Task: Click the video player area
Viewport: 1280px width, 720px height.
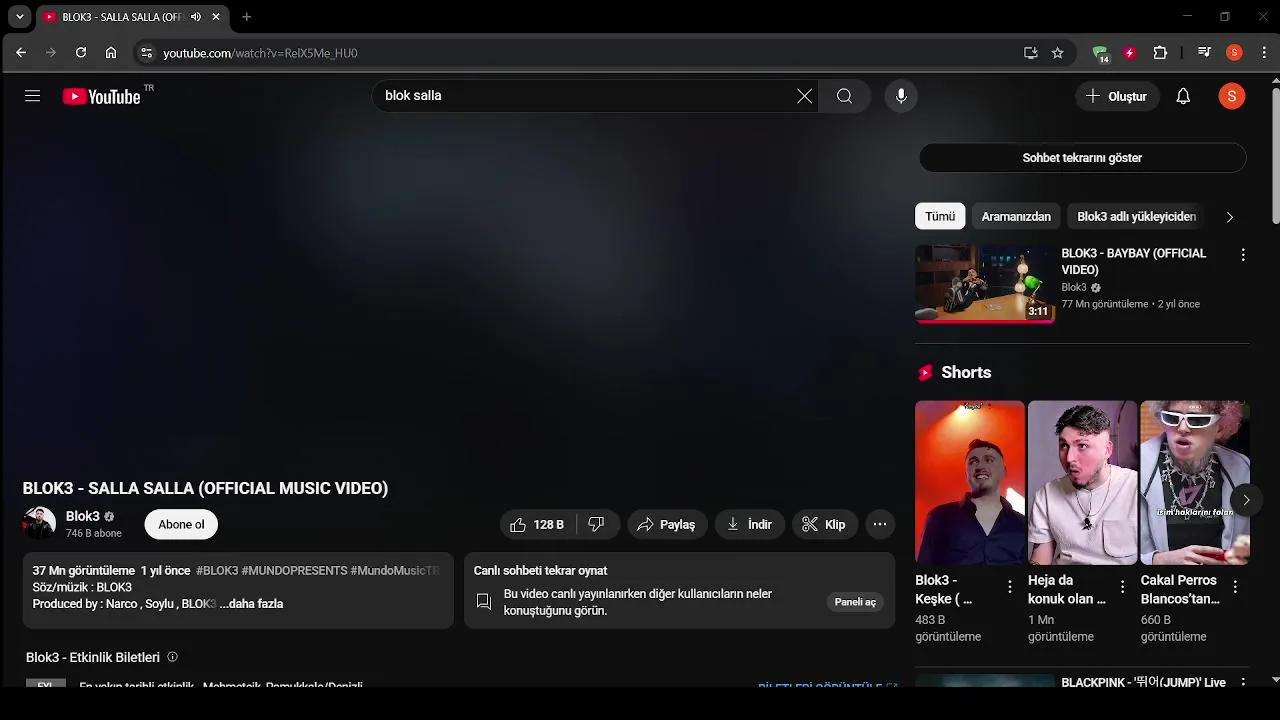Action: click(x=458, y=298)
